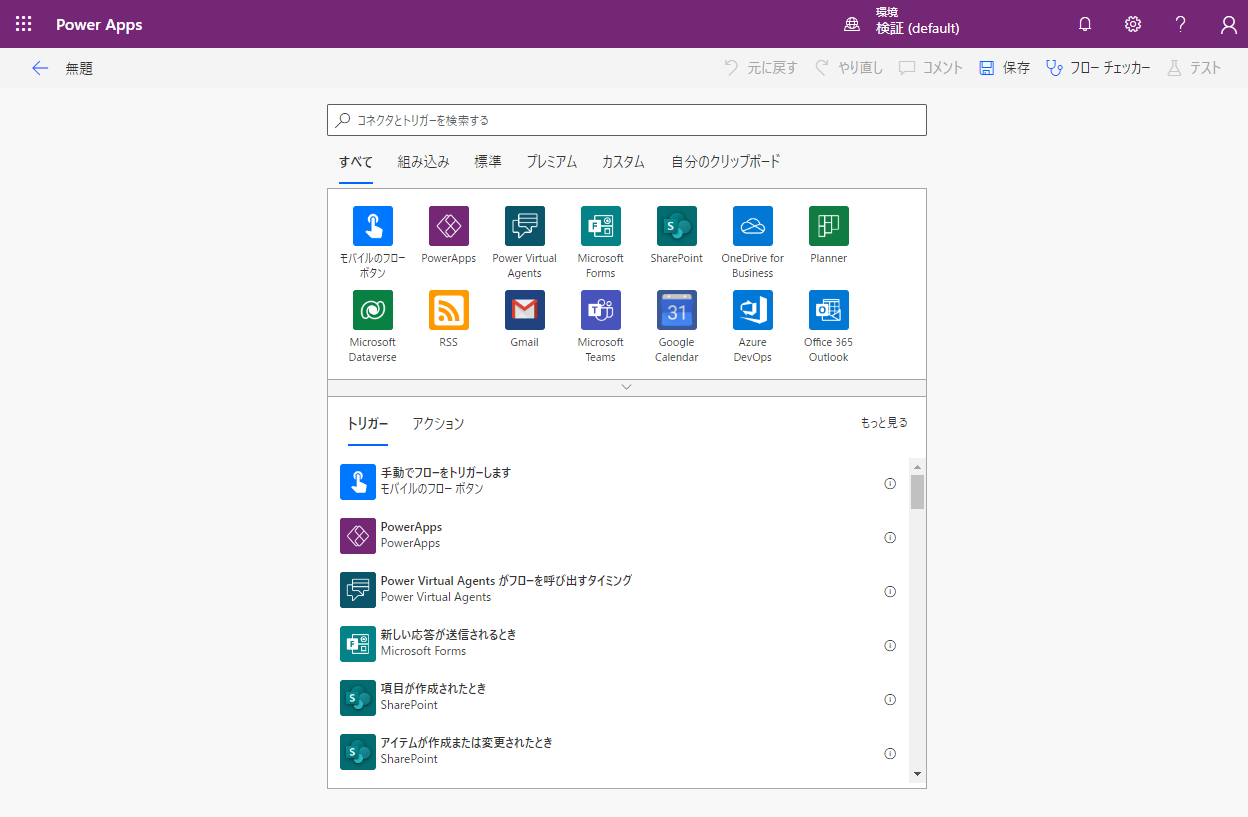
Task: Select モバイルのフロー ボタン connector icon
Action: [373, 226]
